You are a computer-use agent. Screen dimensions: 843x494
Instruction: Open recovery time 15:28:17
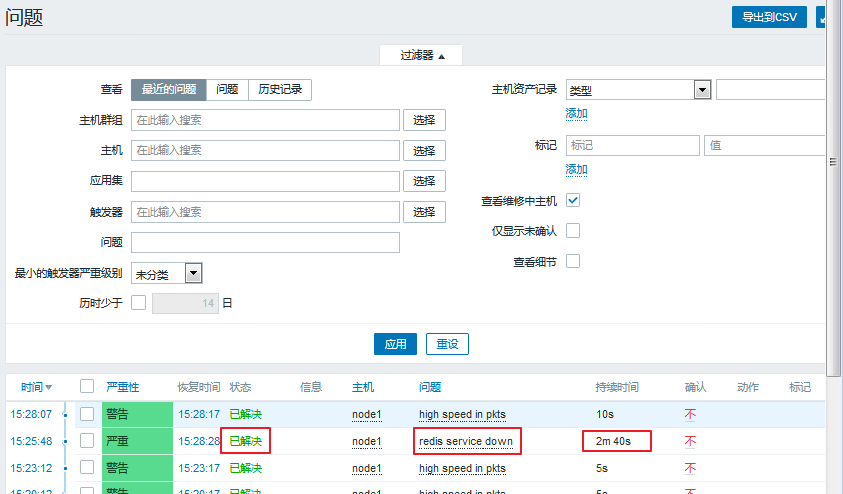tap(199, 414)
